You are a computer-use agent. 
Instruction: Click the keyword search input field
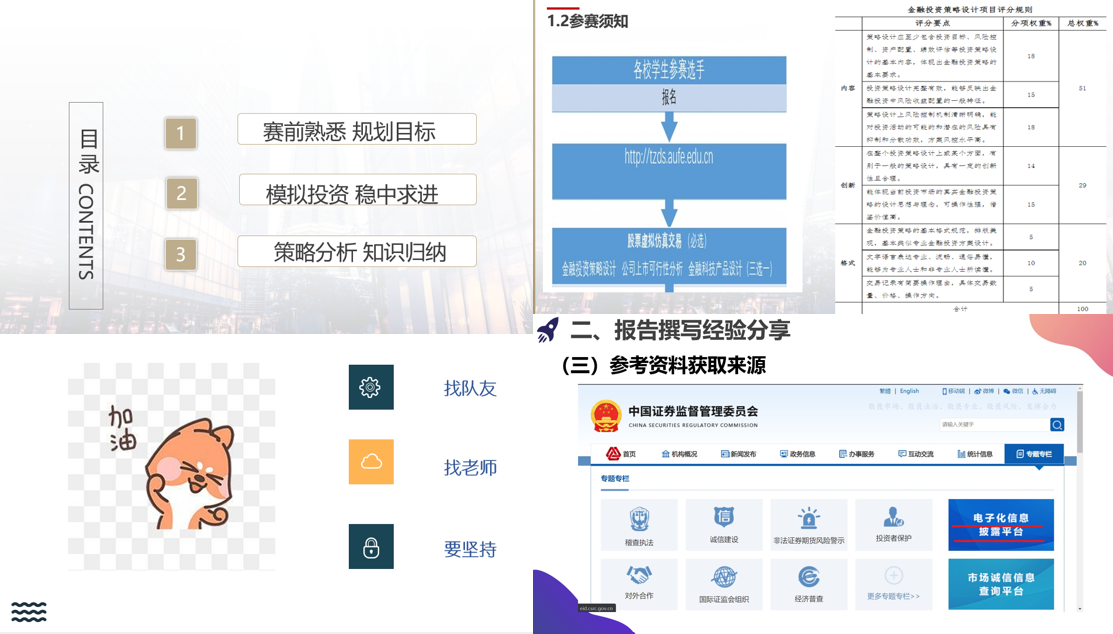993,425
